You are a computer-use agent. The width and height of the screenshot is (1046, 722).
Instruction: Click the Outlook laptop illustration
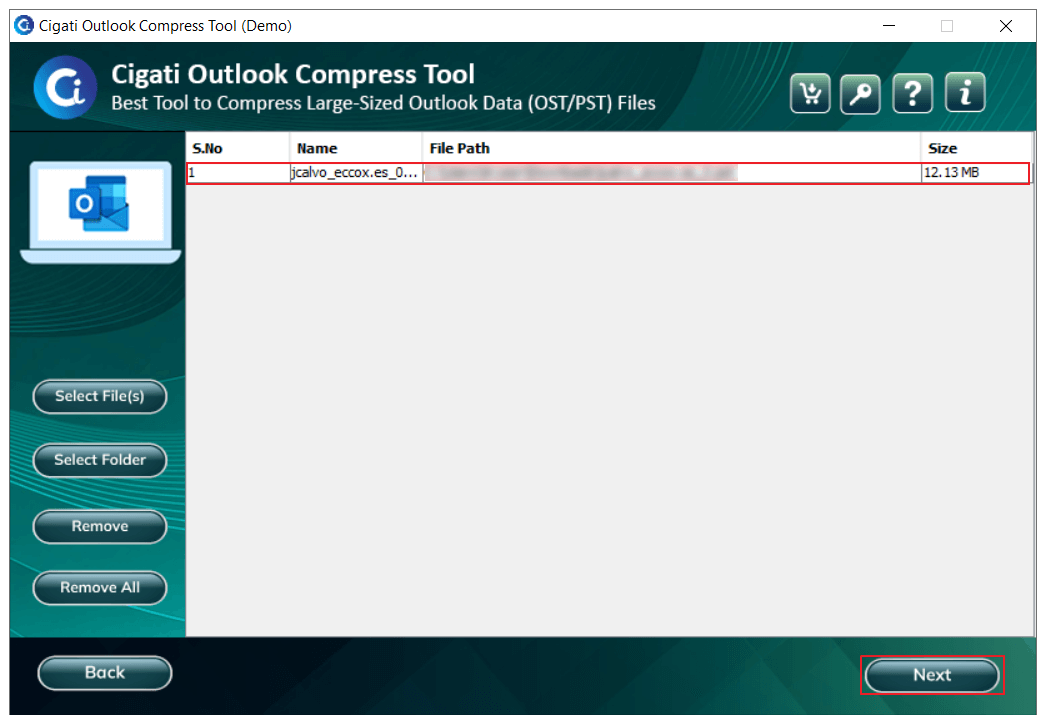[x=100, y=212]
